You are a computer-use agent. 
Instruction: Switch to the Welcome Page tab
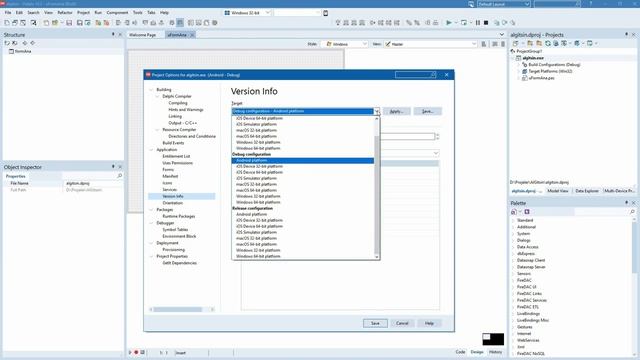click(x=142, y=35)
